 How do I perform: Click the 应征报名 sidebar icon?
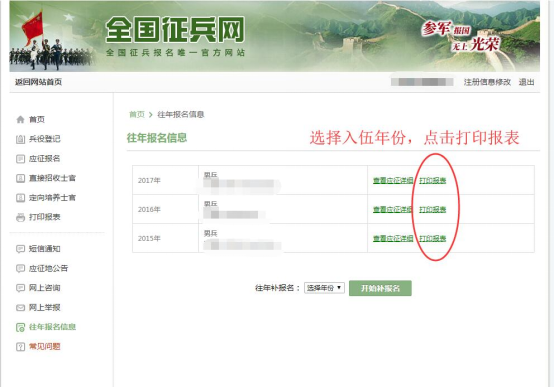tap(20, 159)
